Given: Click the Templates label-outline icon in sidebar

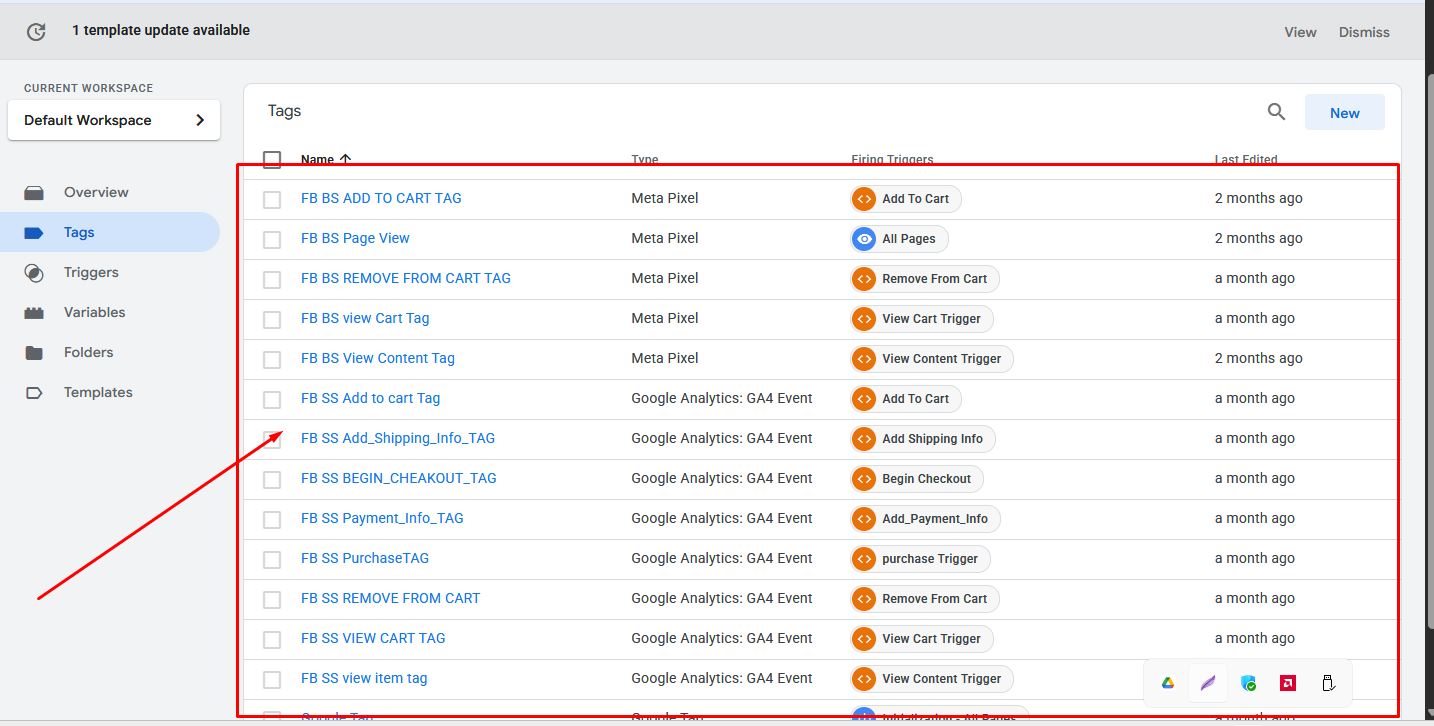Looking at the screenshot, I should click(35, 392).
